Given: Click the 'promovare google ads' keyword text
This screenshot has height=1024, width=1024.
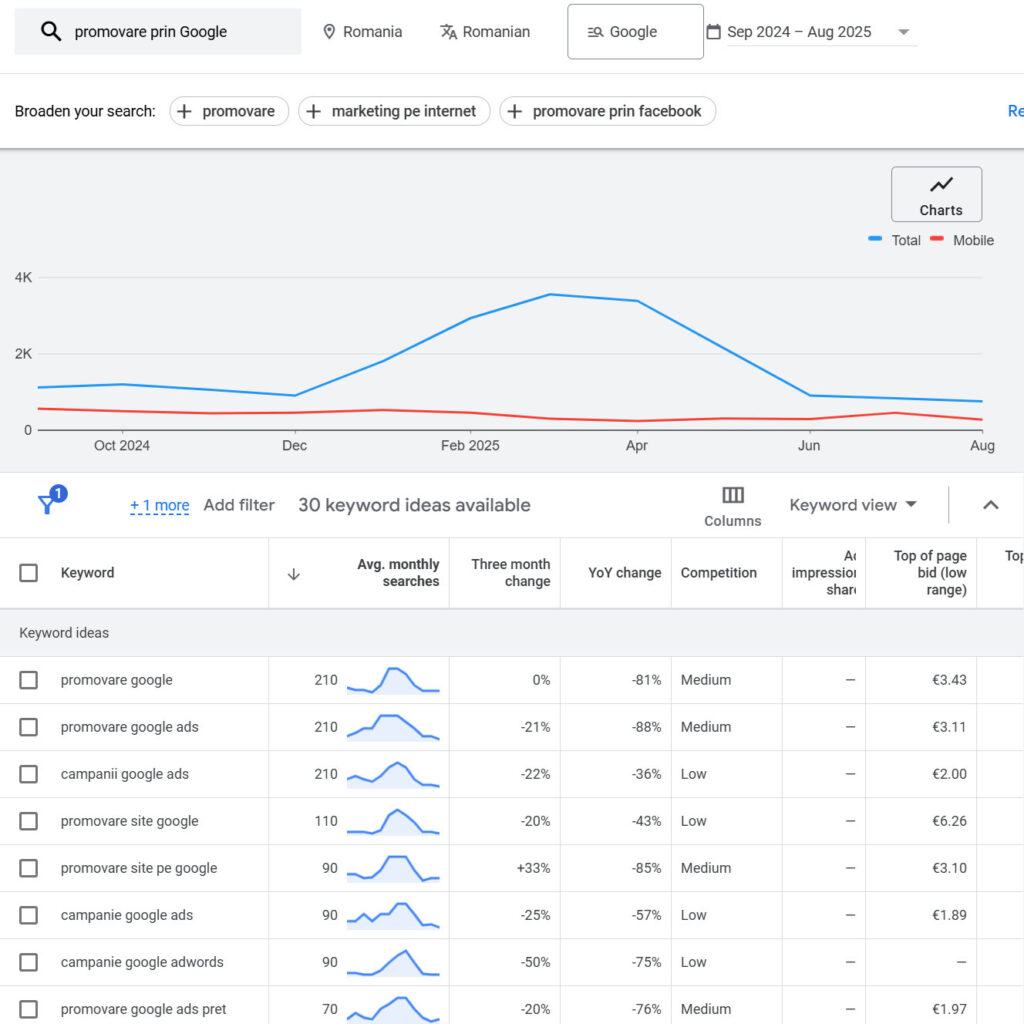Looking at the screenshot, I should click(129, 727).
